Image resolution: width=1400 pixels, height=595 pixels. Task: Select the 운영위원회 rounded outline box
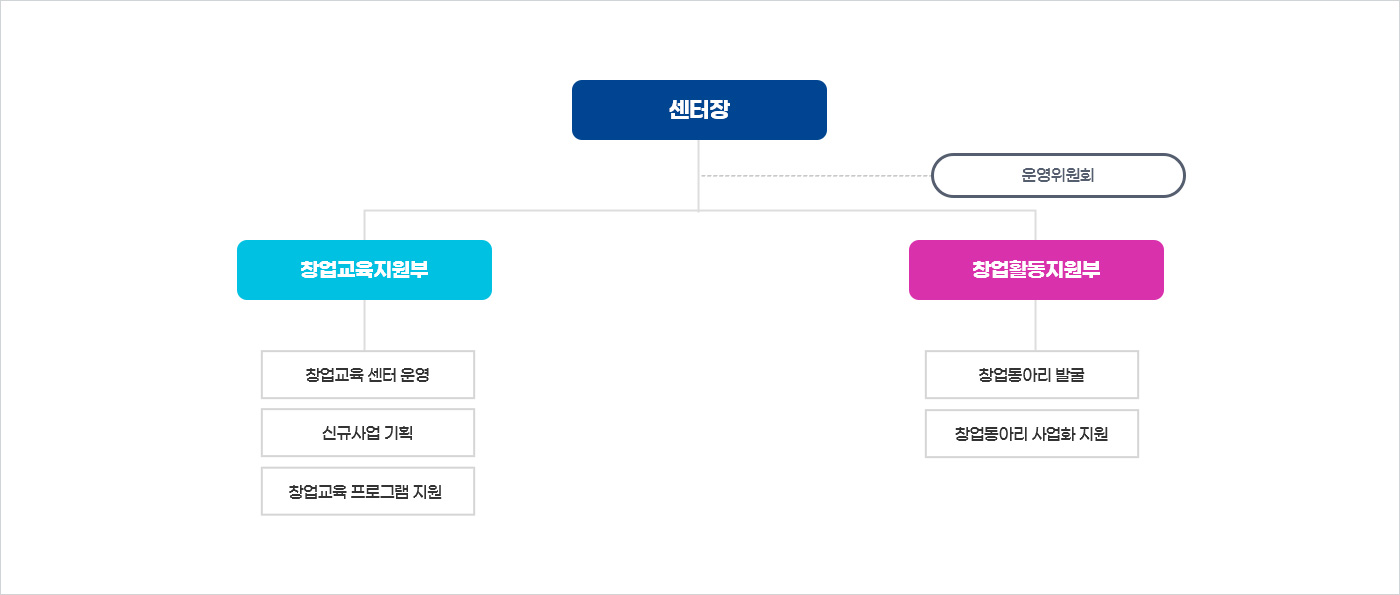[1058, 175]
